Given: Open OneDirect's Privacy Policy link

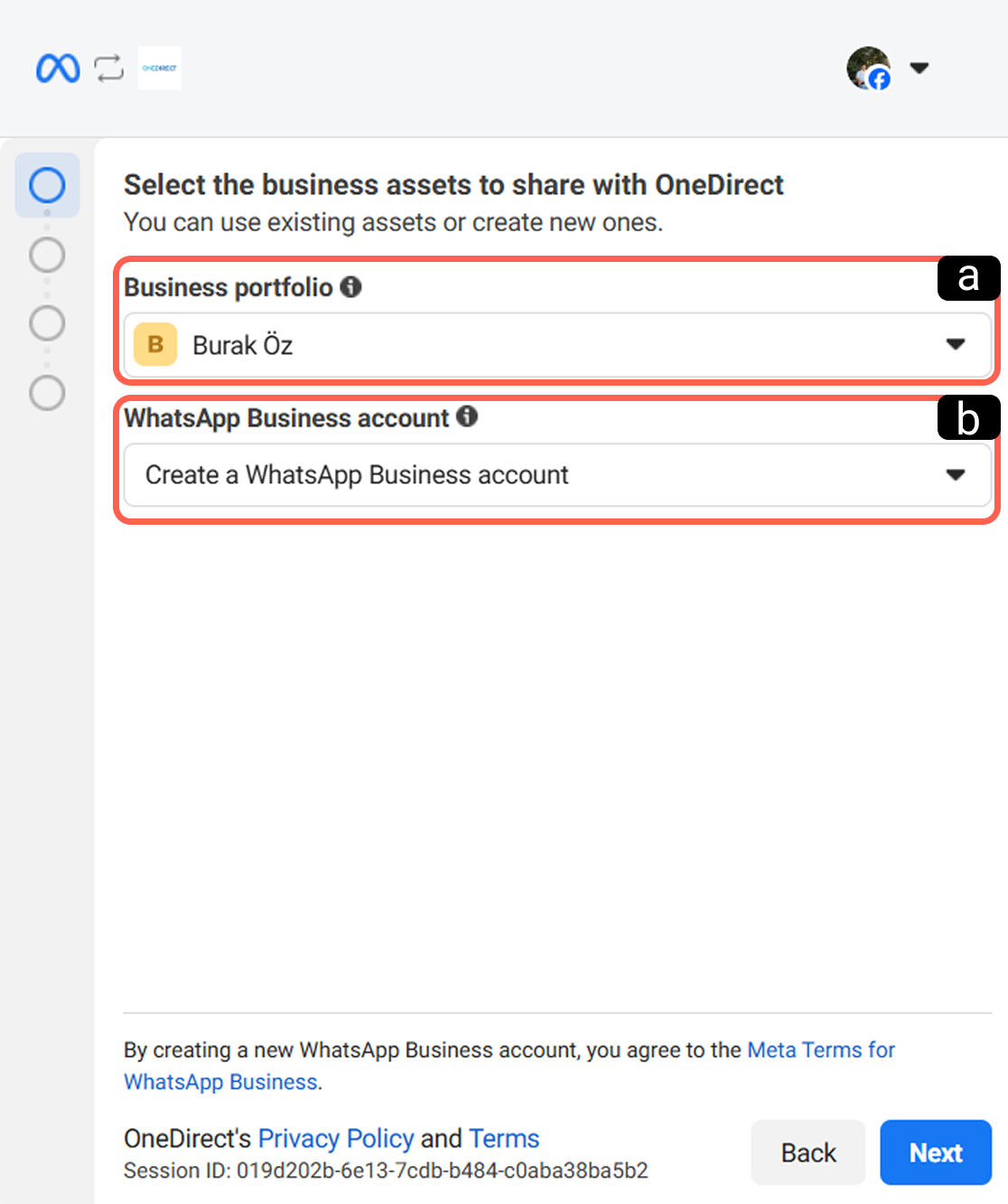Looking at the screenshot, I should point(336,1138).
